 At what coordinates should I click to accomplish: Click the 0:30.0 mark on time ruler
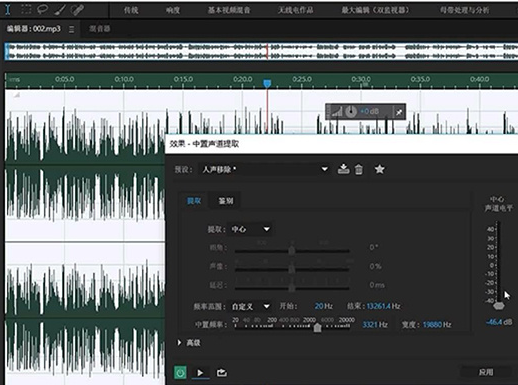[361, 79]
